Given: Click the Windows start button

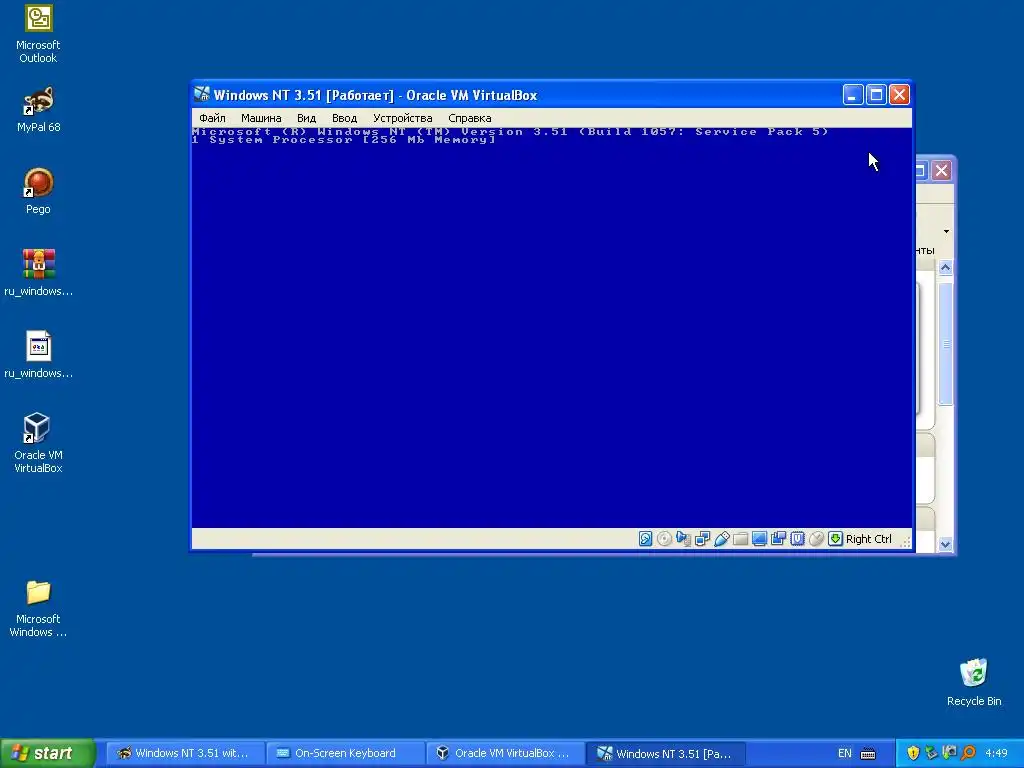Looking at the screenshot, I should 47,753.
